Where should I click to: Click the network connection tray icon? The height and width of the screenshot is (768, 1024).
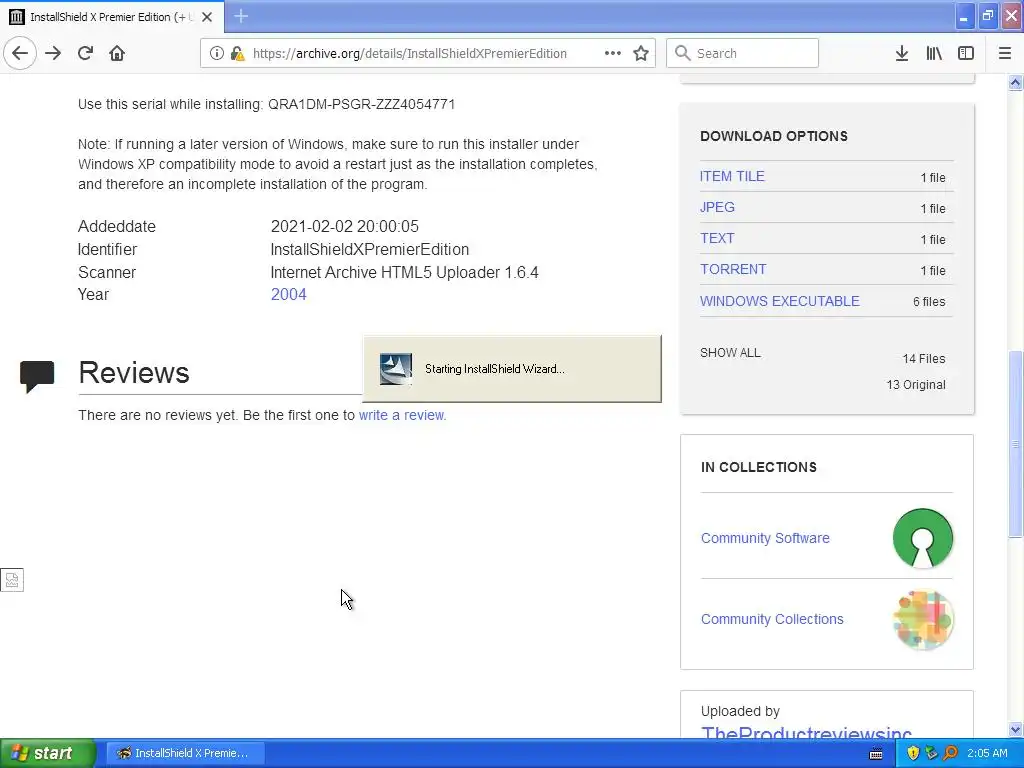pyautogui.click(x=931, y=753)
